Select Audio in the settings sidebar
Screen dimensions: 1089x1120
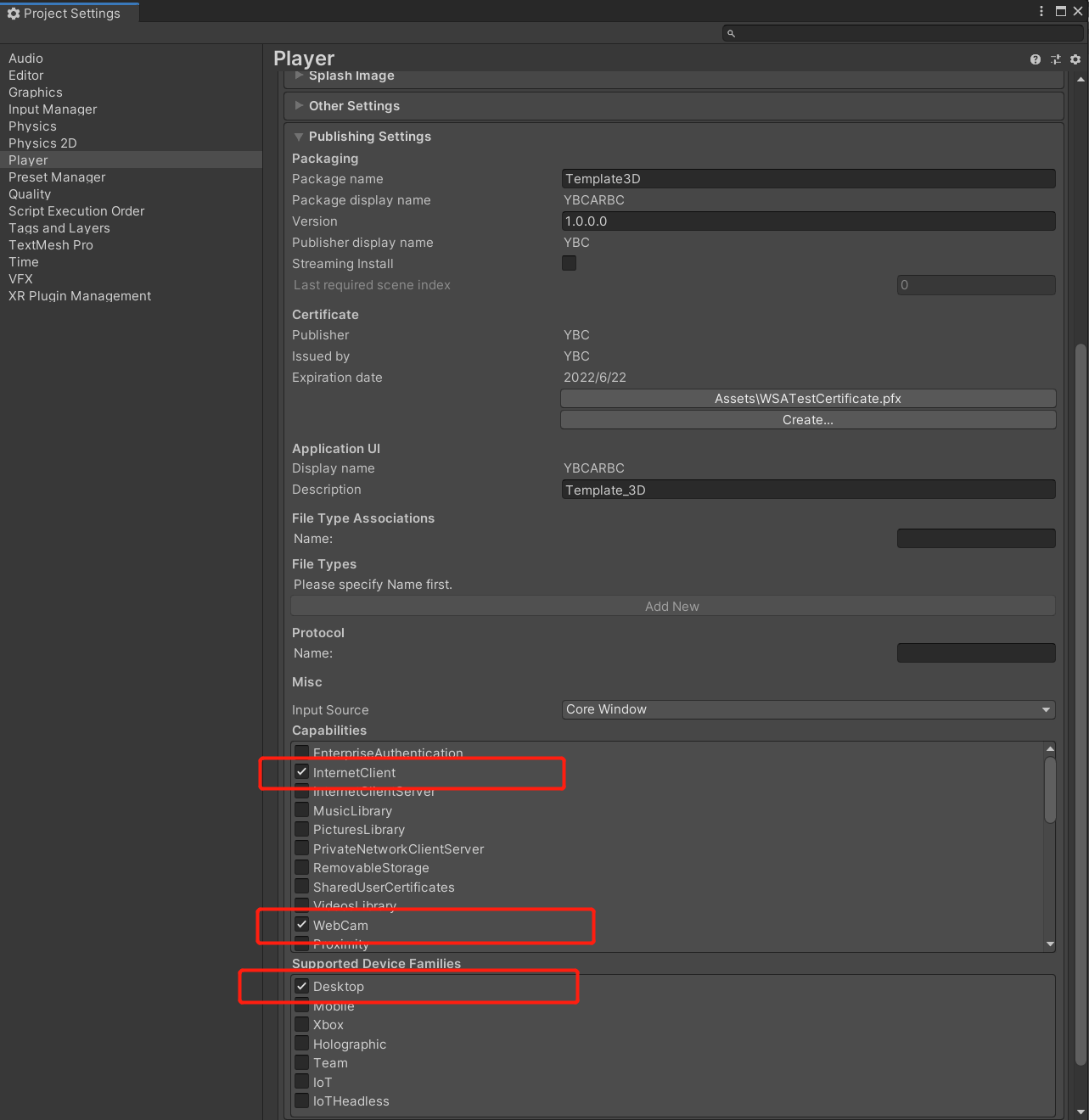pyautogui.click(x=25, y=58)
